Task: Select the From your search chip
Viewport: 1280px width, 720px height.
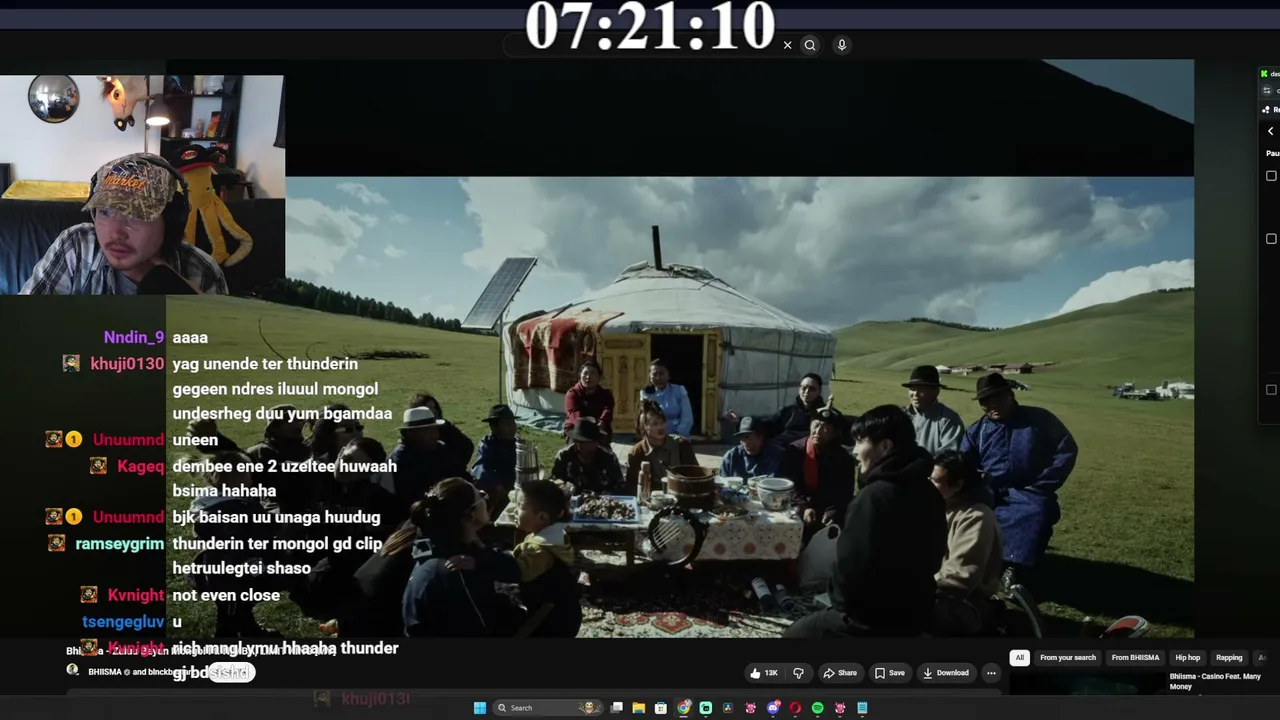Action: (1068, 658)
